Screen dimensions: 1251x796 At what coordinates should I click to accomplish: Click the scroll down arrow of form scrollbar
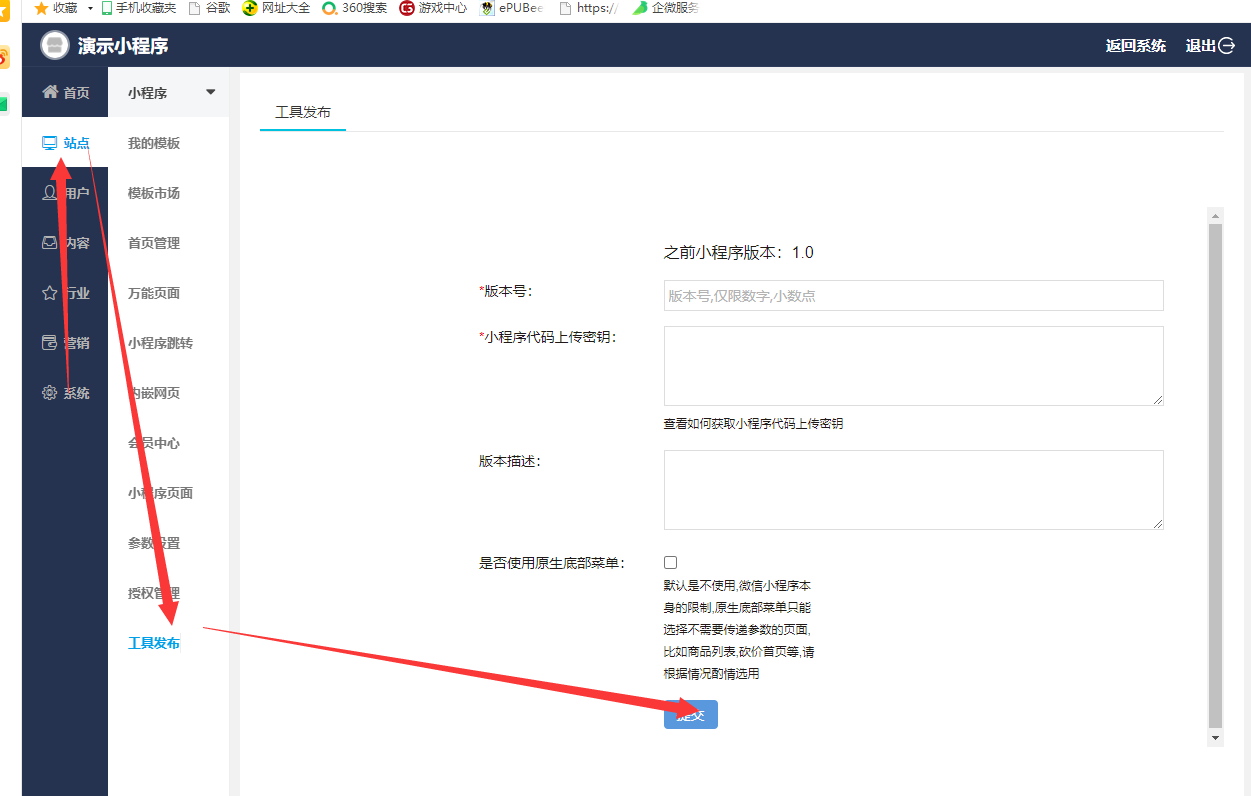pyautogui.click(x=1215, y=738)
